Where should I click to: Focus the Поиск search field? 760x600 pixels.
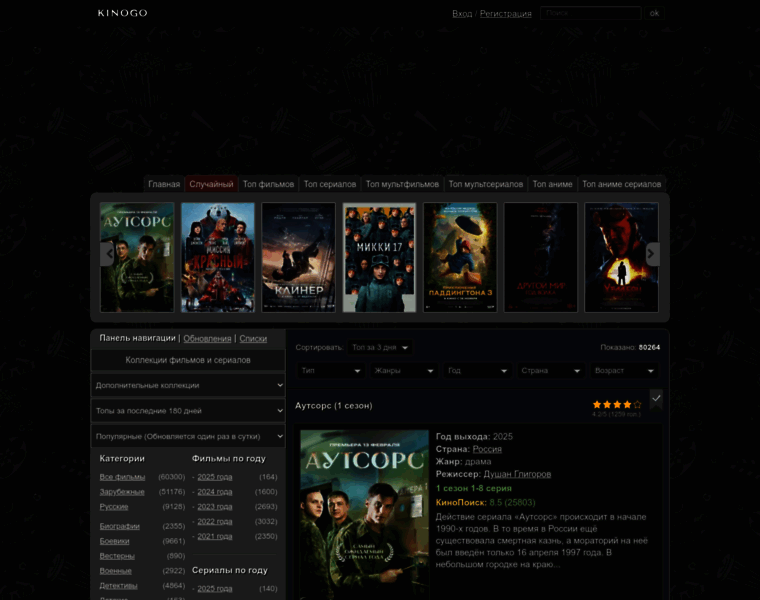tap(590, 13)
